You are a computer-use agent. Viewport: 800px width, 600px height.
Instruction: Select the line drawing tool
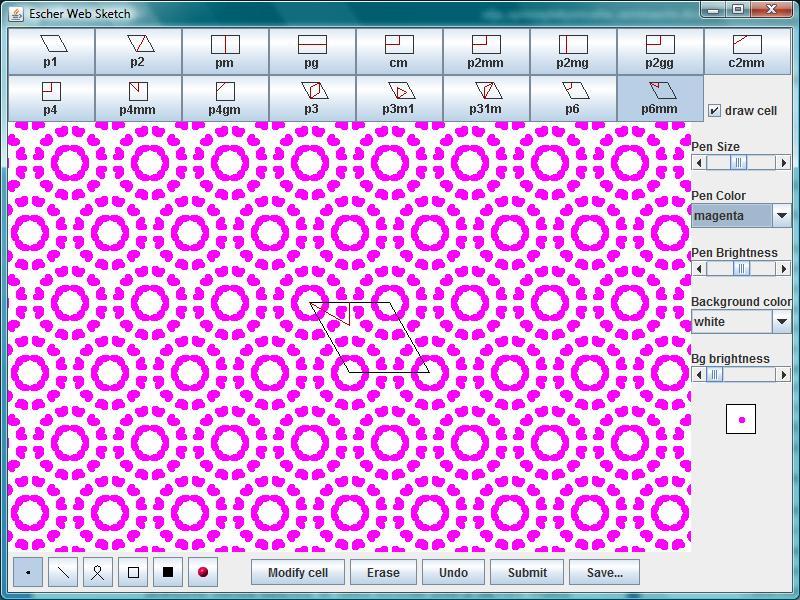tap(63, 572)
